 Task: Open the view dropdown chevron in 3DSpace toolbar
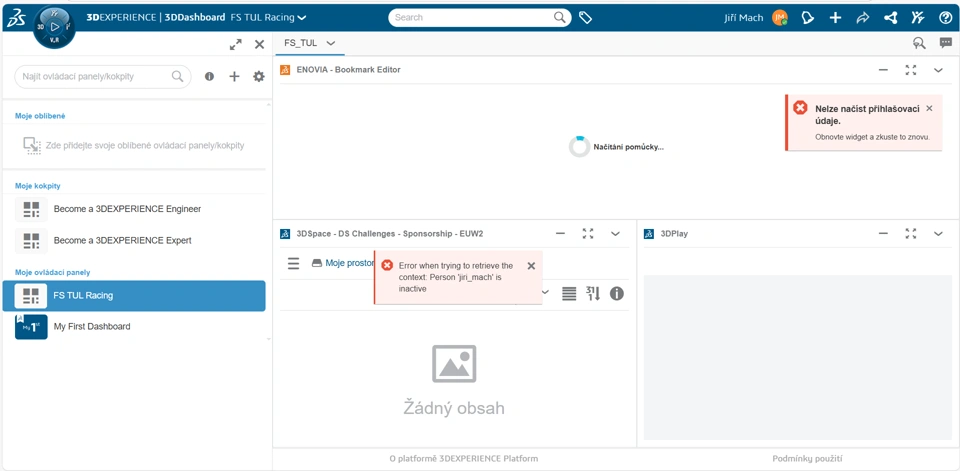pos(546,293)
